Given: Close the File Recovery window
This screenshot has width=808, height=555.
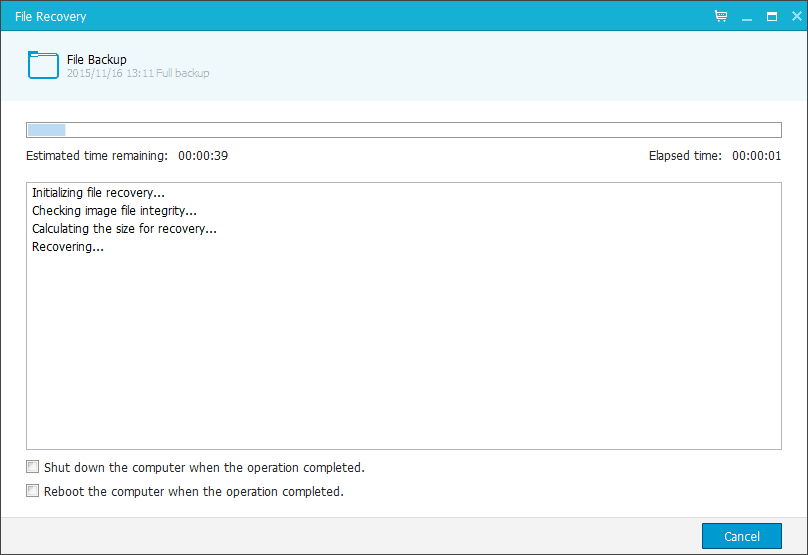Looking at the screenshot, I should click(797, 16).
